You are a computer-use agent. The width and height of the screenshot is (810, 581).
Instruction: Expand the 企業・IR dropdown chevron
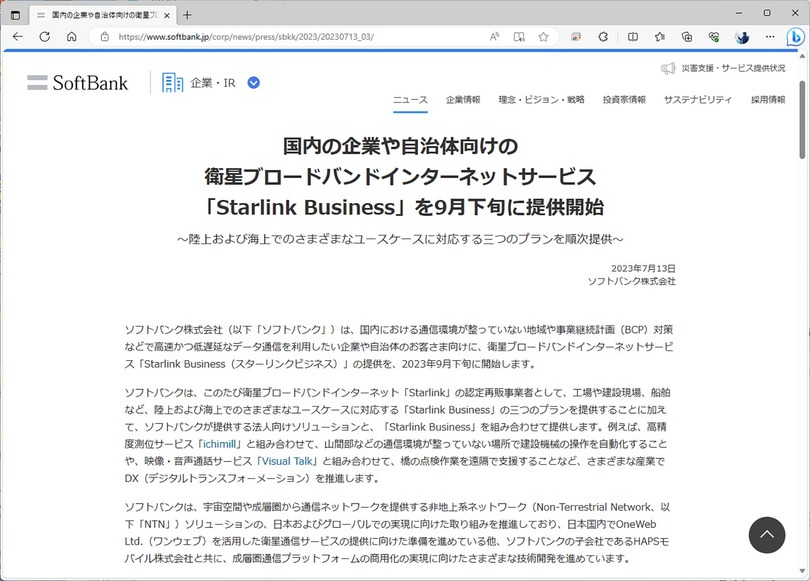254,83
